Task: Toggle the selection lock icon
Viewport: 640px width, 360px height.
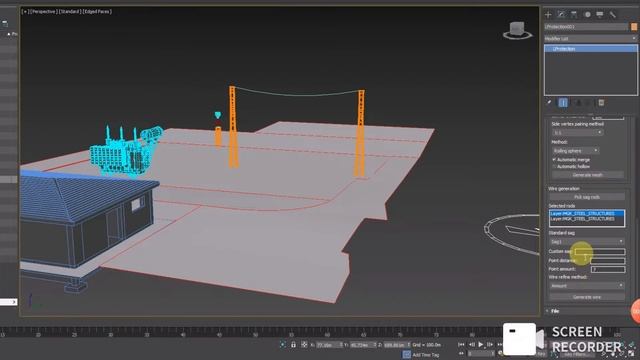Action: pyautogui.click(x=293, y=345)
